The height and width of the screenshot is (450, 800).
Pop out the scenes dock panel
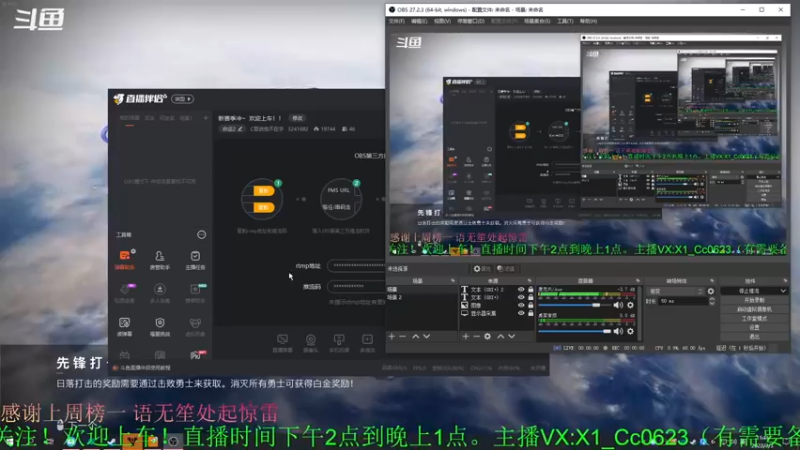(453, 281)
